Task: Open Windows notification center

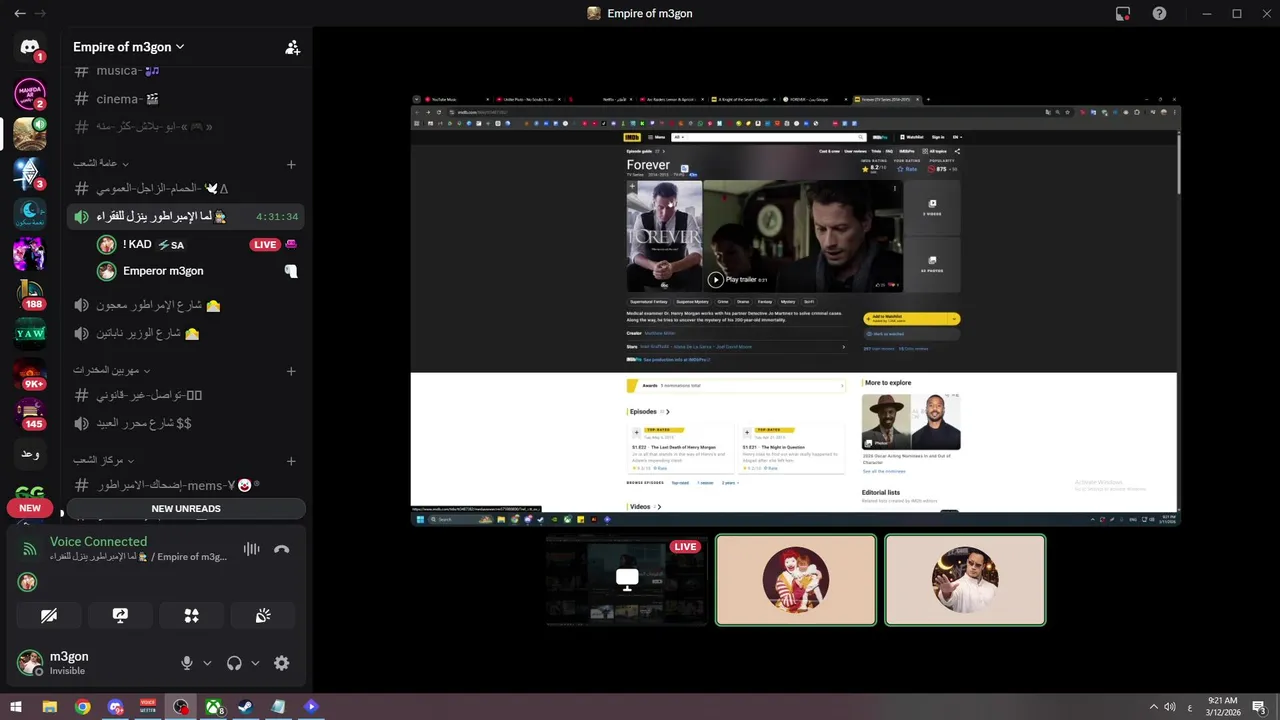Action: (x=1259, y=707)
